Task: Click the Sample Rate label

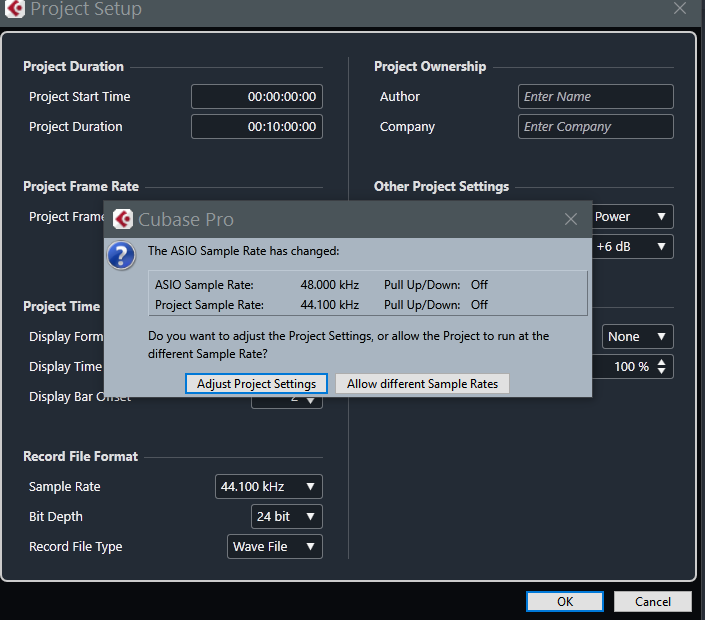Action: 65,486
